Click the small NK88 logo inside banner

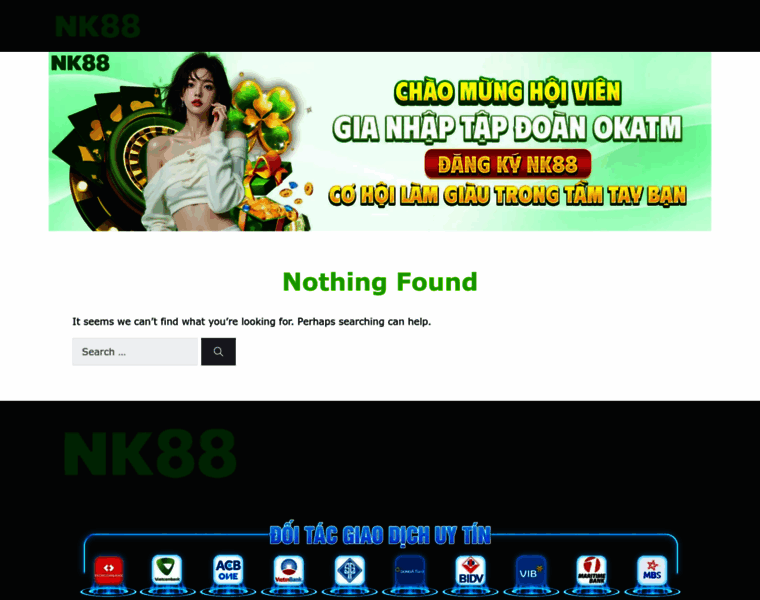pyautogui.click(x=80, y=63)
